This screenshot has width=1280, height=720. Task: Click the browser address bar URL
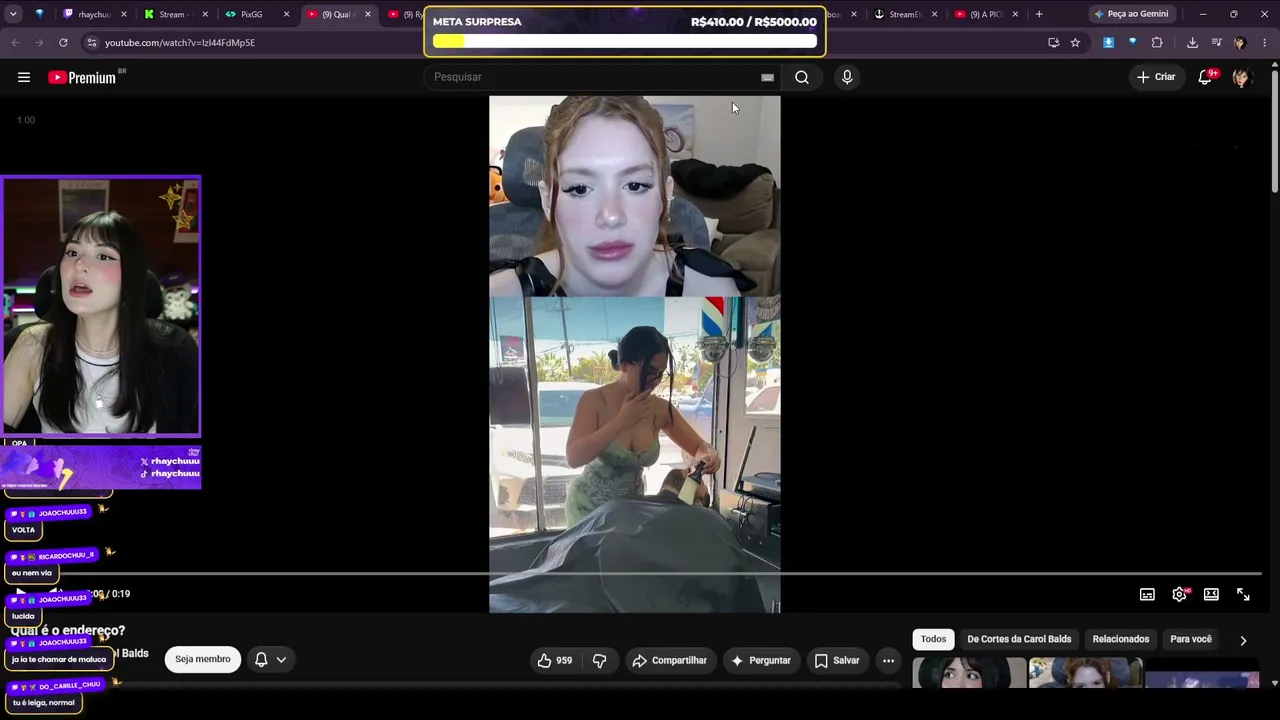coord(180,43)
